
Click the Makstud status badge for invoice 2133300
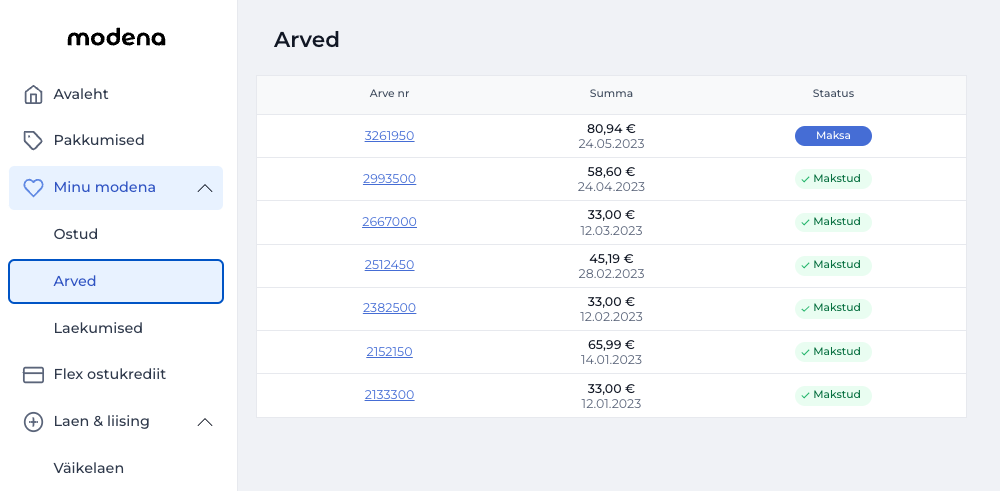[x=833, y=395]
